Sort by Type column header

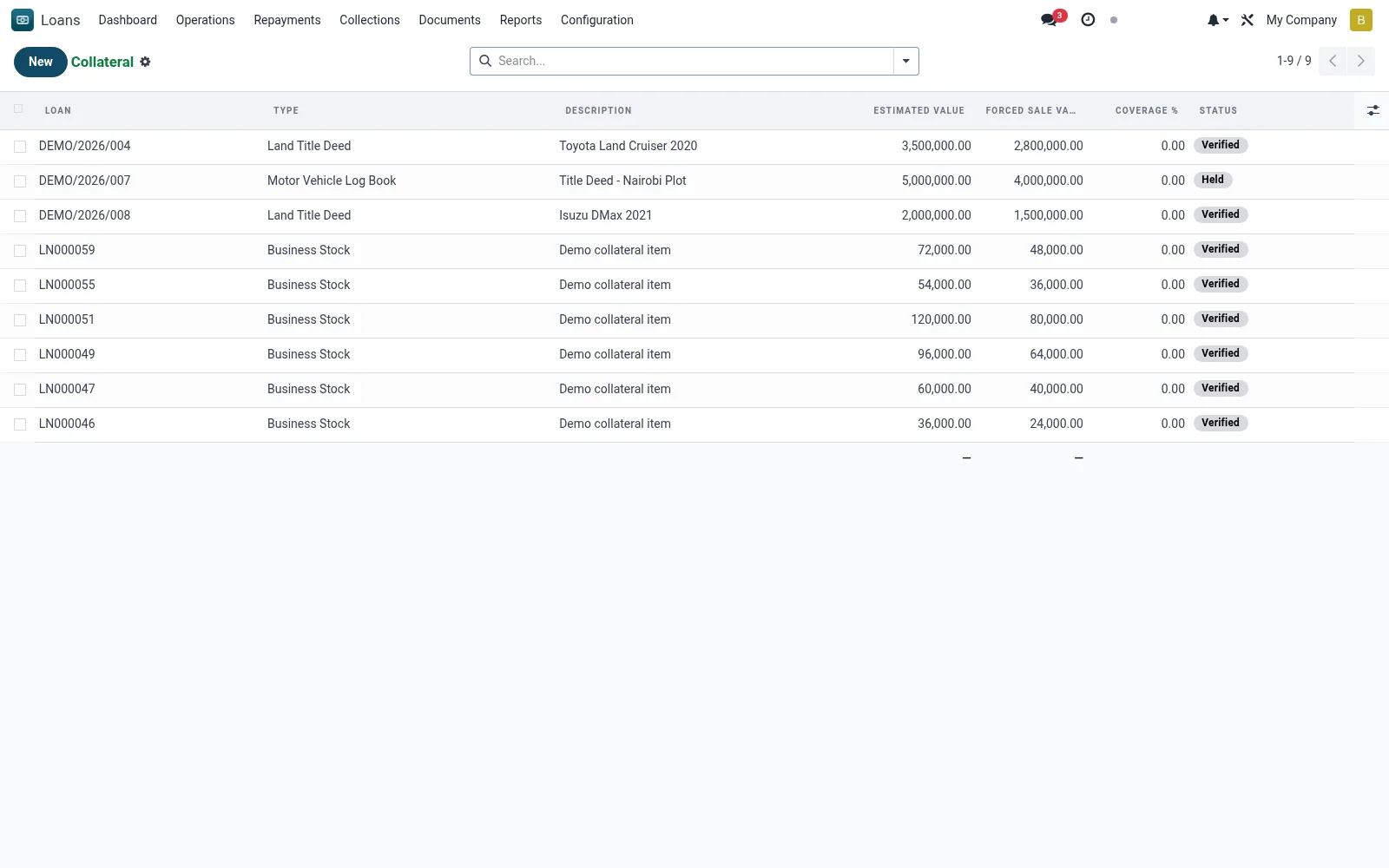[x=286, y=110]
